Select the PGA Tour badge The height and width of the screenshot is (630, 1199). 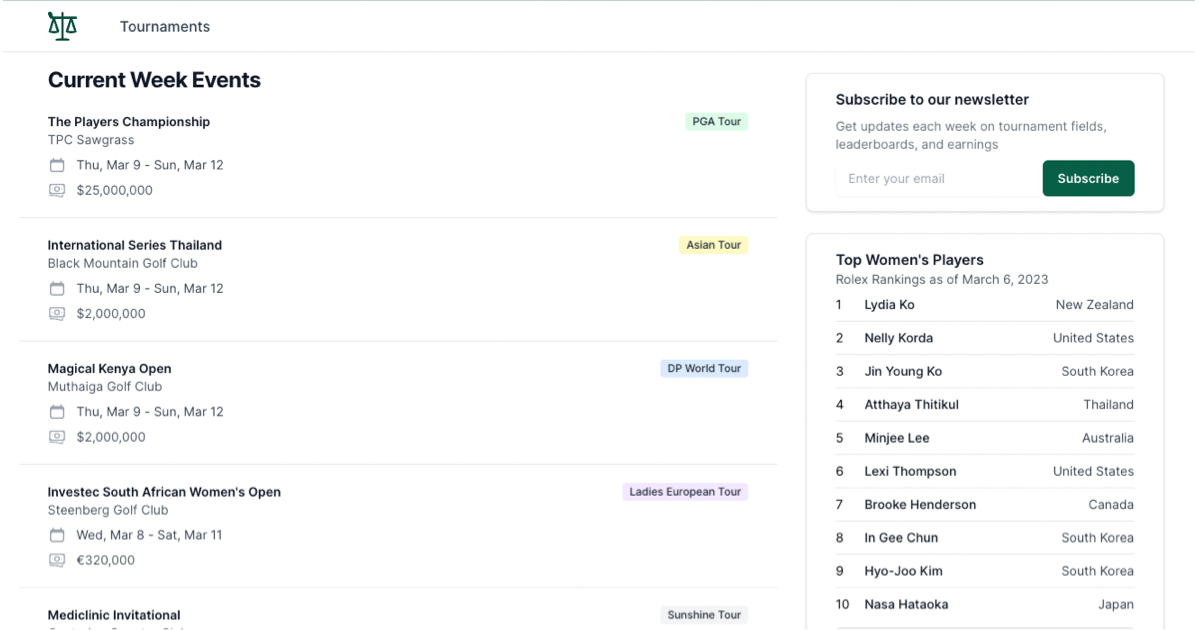(x=716, y=122)
